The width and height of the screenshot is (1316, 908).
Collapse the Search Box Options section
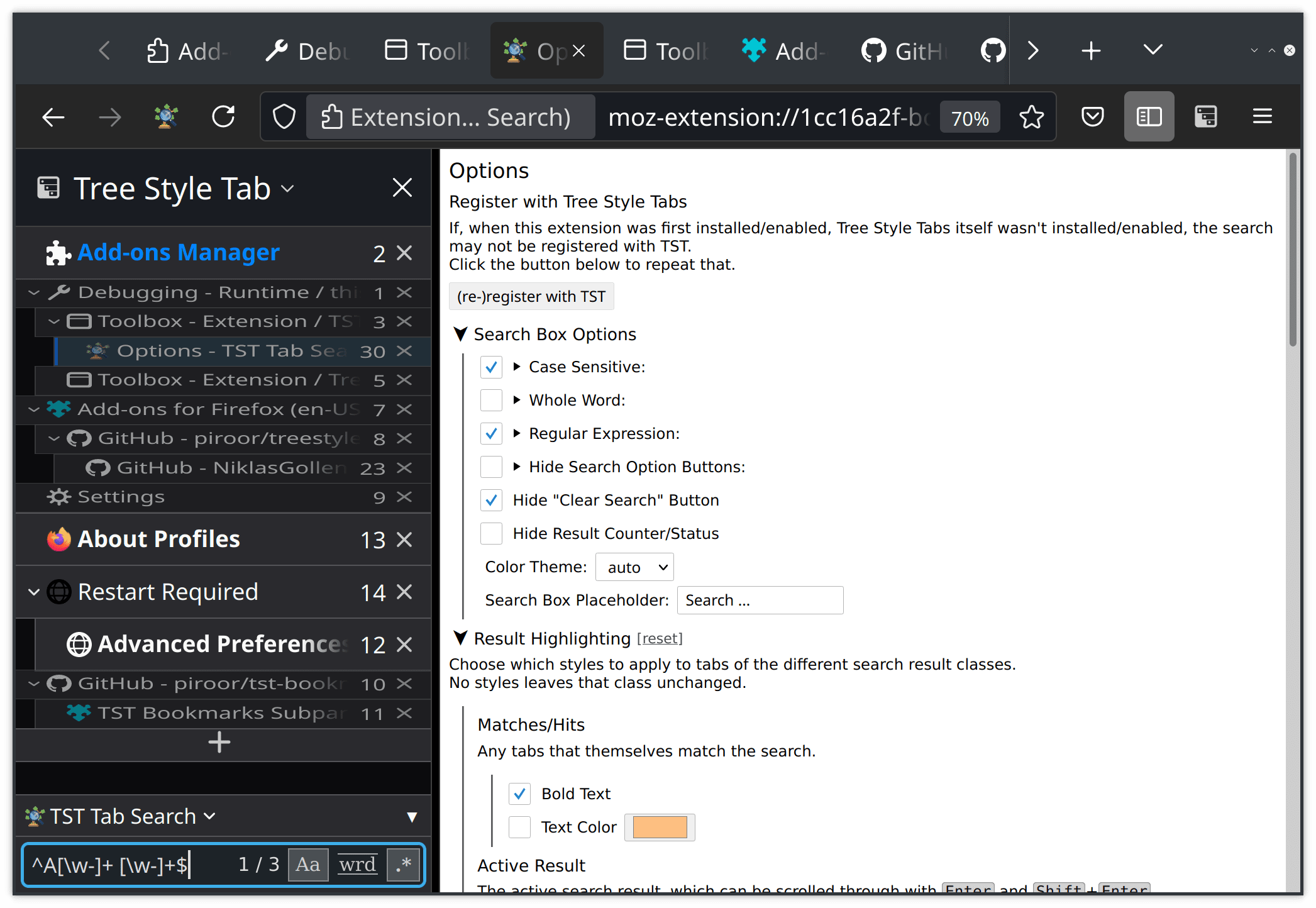461,335
